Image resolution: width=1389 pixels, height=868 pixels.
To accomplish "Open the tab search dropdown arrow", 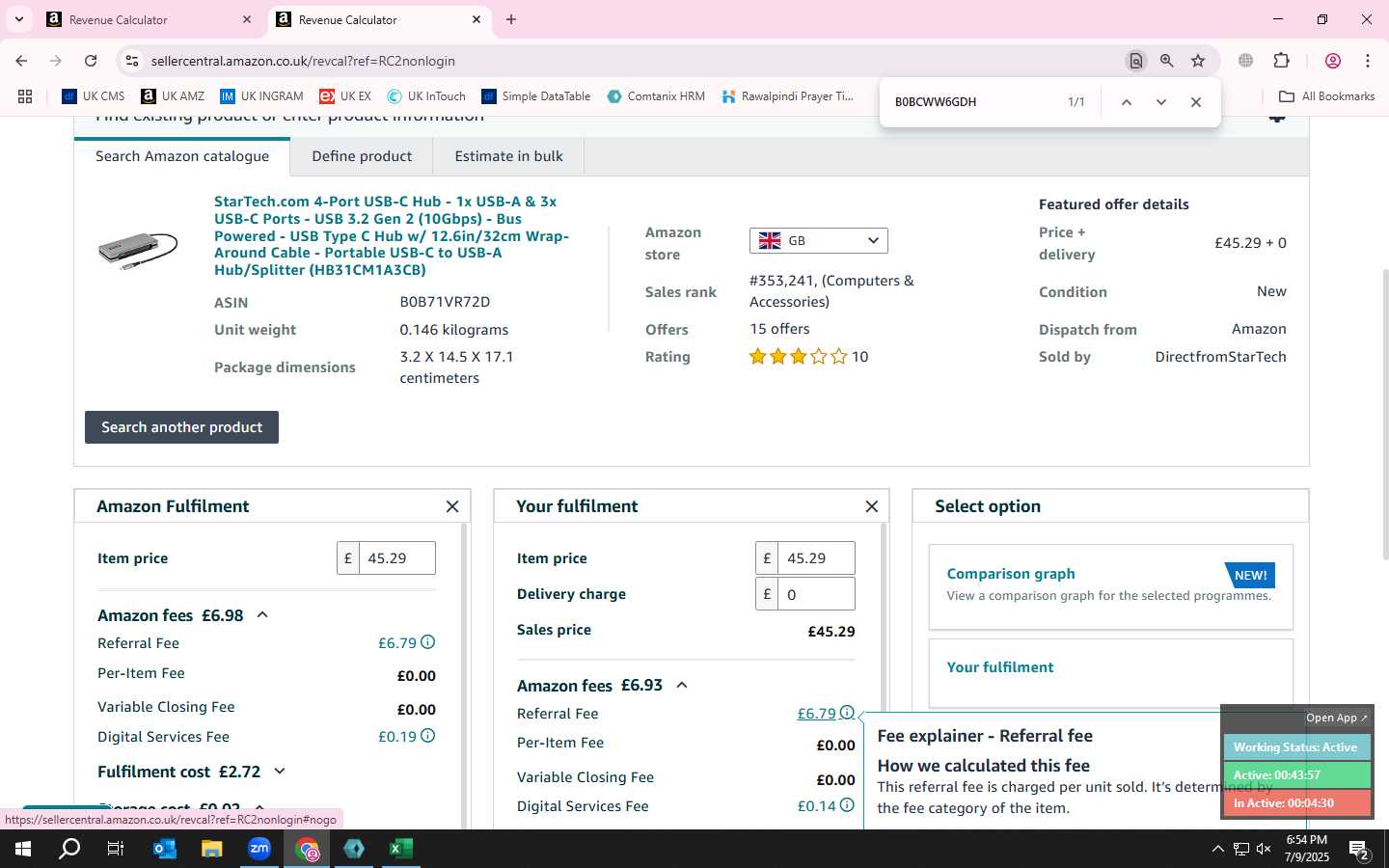I will click(18, 19).
